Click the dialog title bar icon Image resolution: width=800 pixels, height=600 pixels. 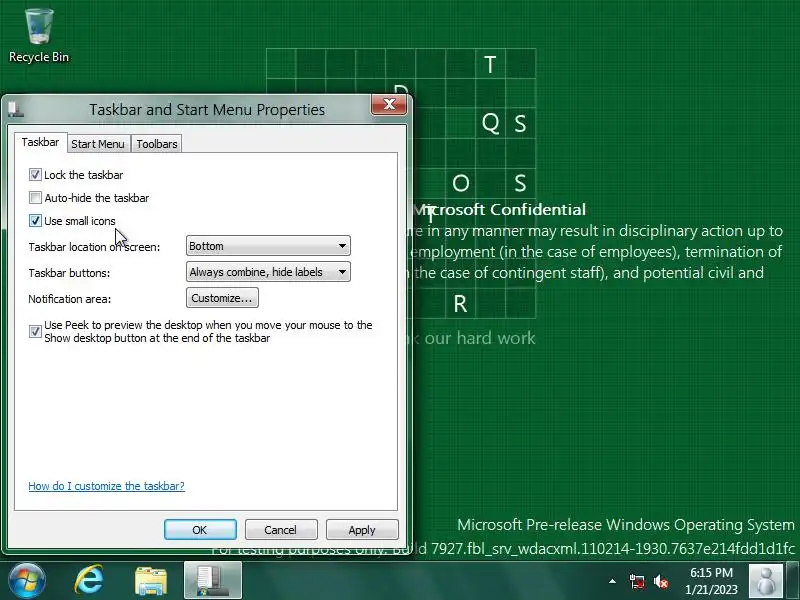(15, 109)
